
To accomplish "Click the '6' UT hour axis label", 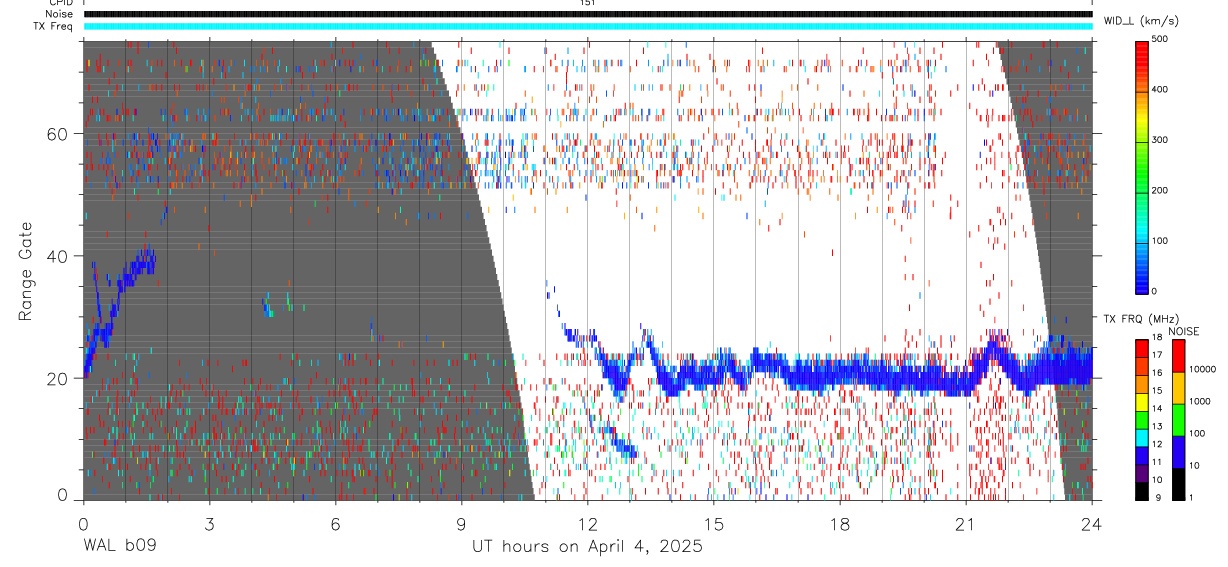I will coord(335,524).
